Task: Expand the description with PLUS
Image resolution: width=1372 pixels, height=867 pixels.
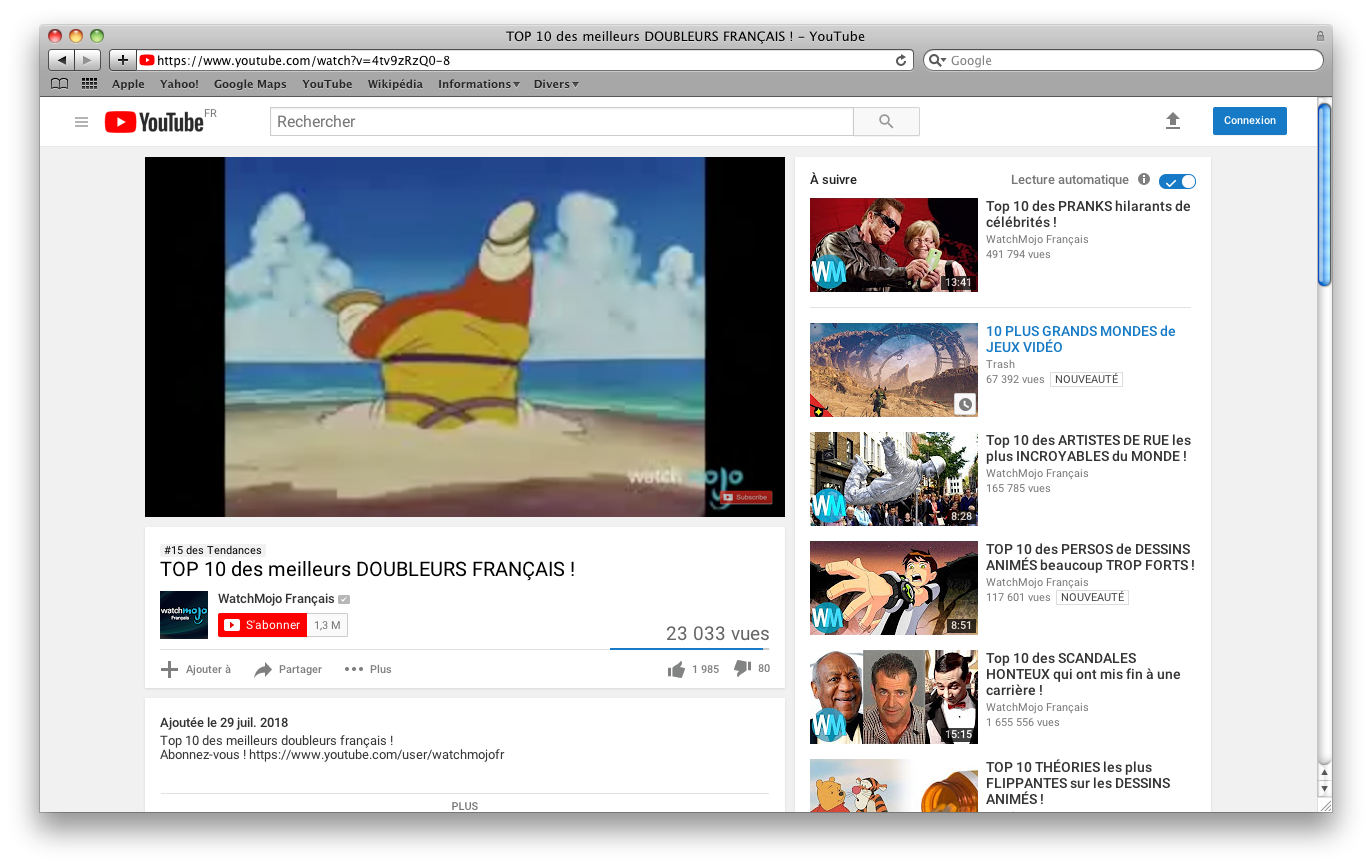Action: [x=465, y=805]
